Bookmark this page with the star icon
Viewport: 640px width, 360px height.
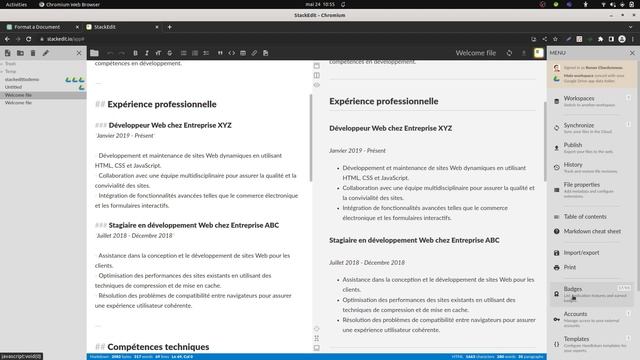pos(556,39)
